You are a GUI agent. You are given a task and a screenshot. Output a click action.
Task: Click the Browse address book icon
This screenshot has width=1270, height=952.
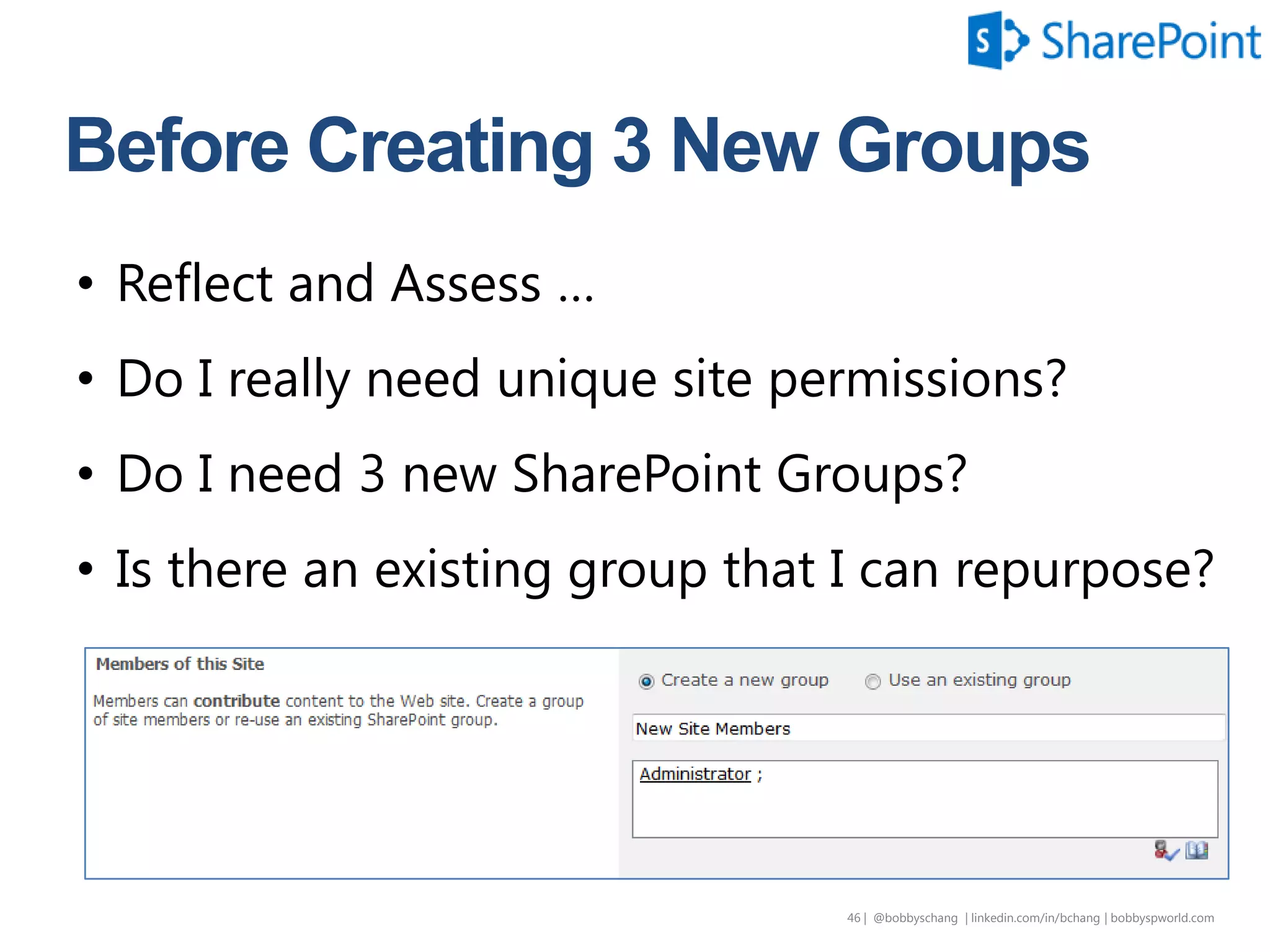[1197, 850]
